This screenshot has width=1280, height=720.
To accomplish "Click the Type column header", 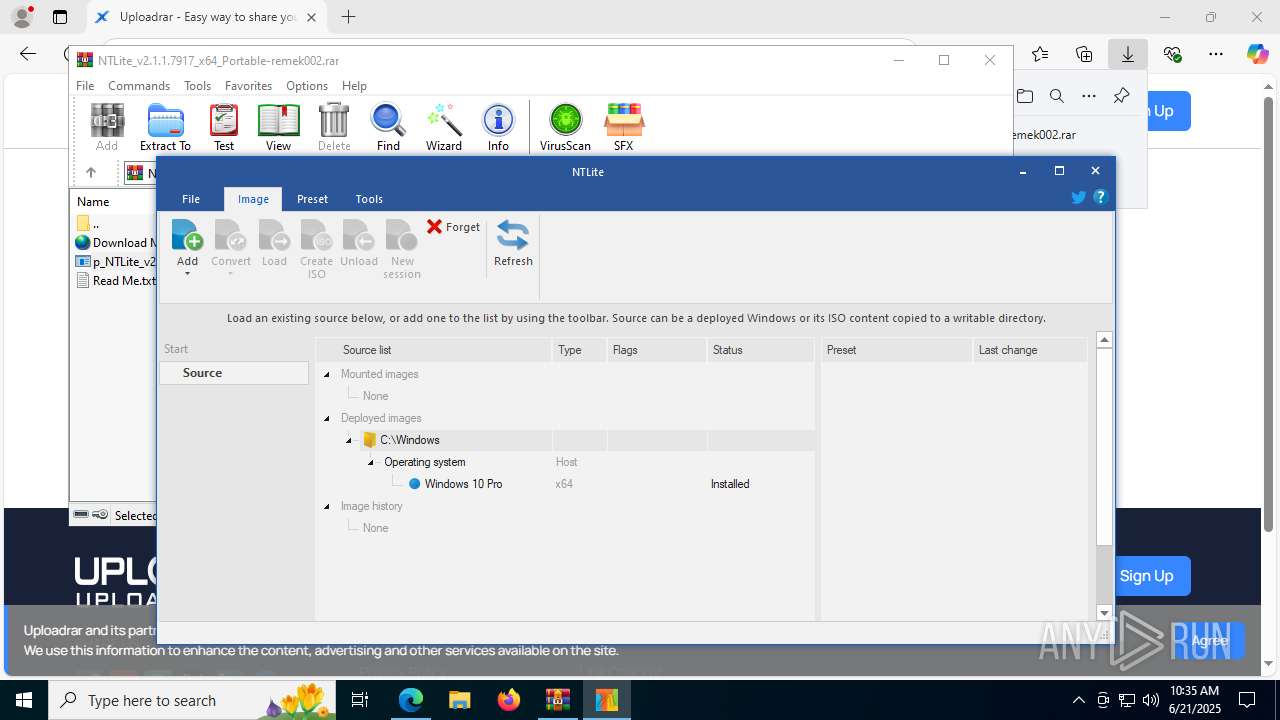I will 579,350.
